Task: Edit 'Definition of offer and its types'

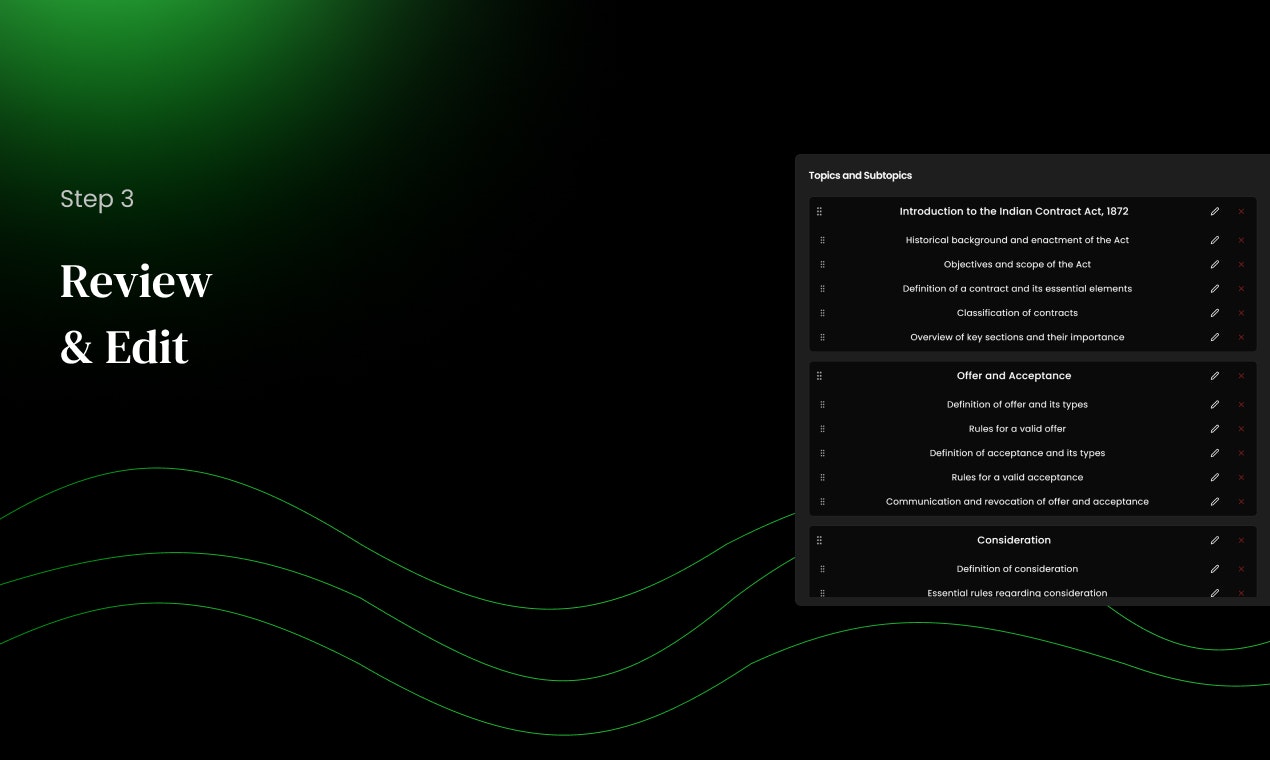Action: tap(1215, 405)
